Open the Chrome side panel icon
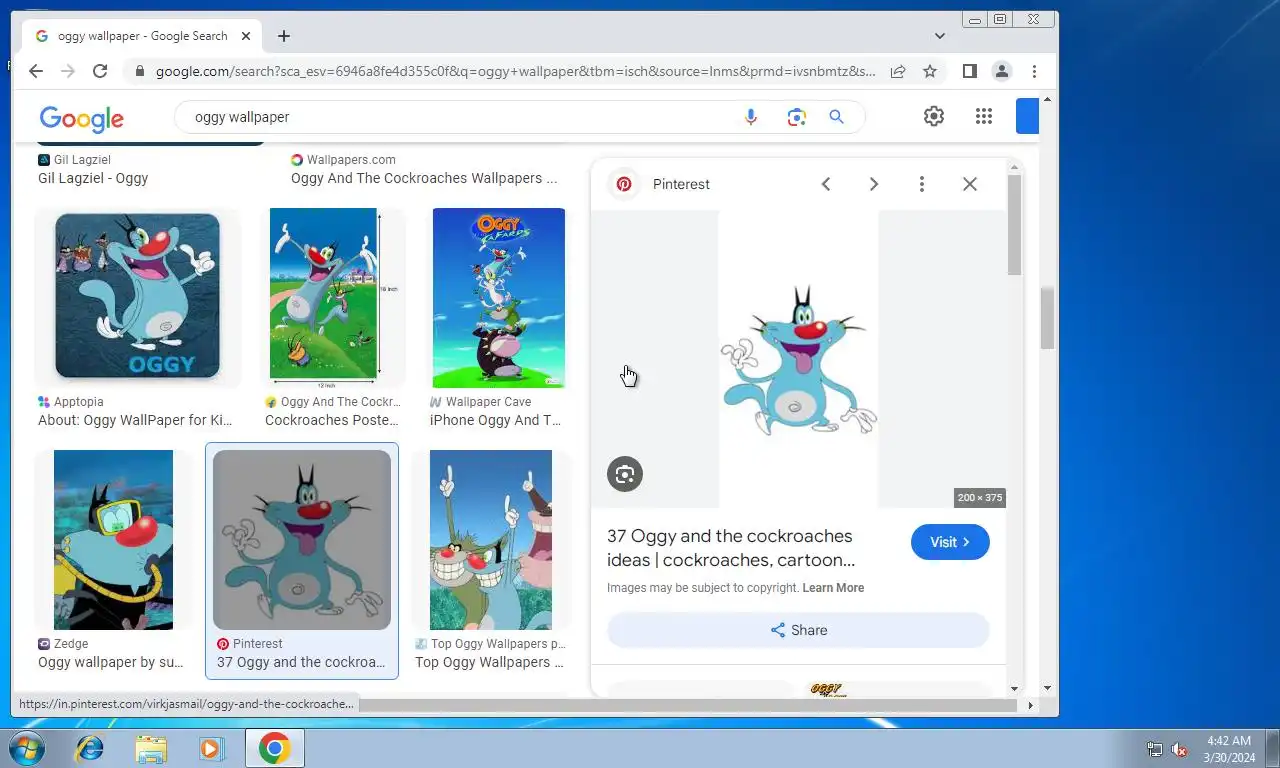 969,71
